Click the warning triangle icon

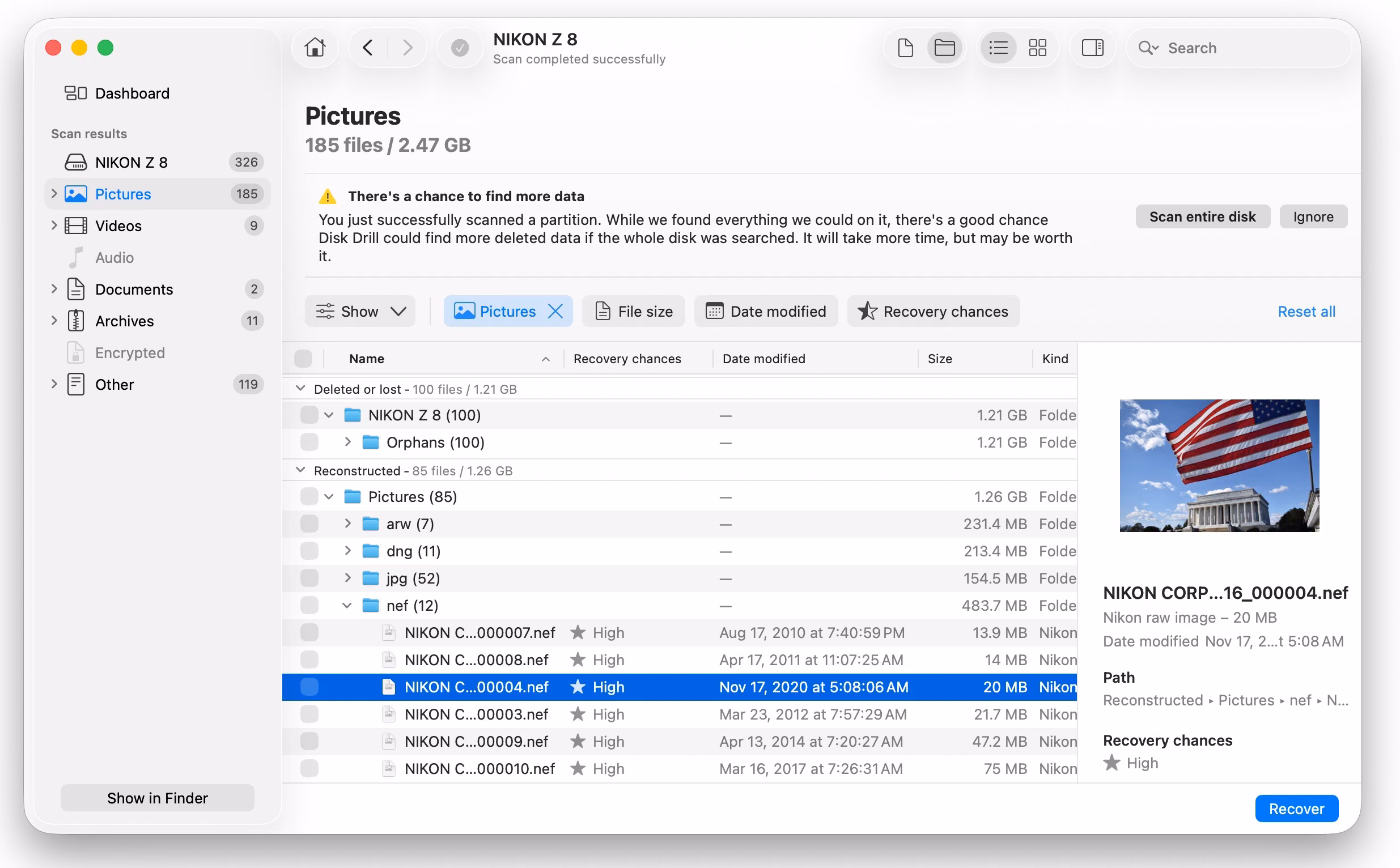(x=327, y=197)
